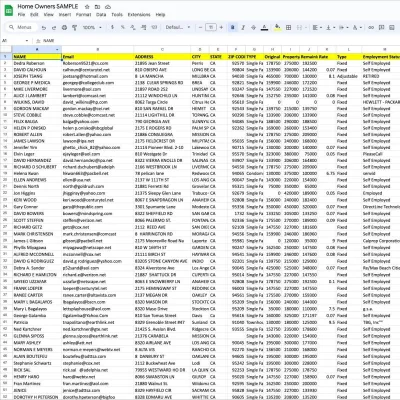Open the Insert menu
Viewport: 400px width, 400px height.
click(x=65, y=15)
